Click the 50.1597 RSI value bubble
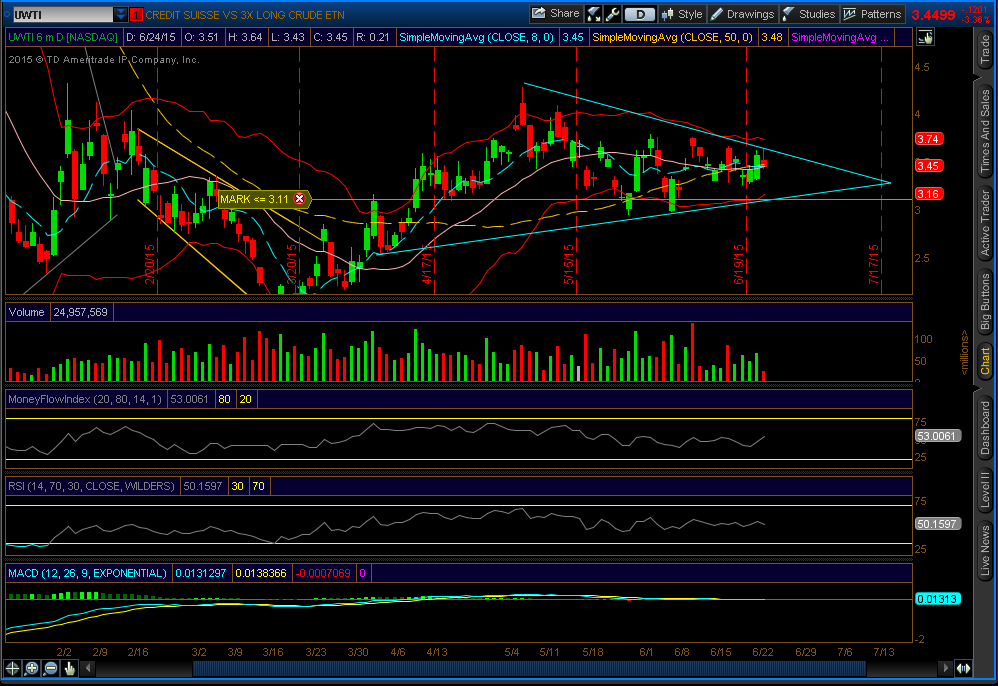 [938, 524]
